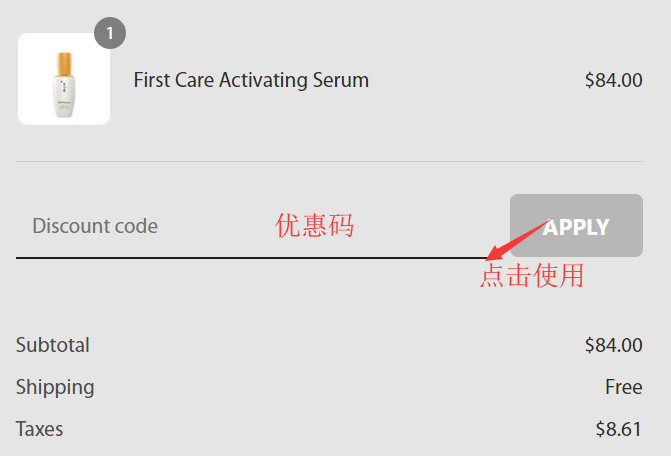Click the Shipping label
671x456 pixels.
tap(55, 387)
